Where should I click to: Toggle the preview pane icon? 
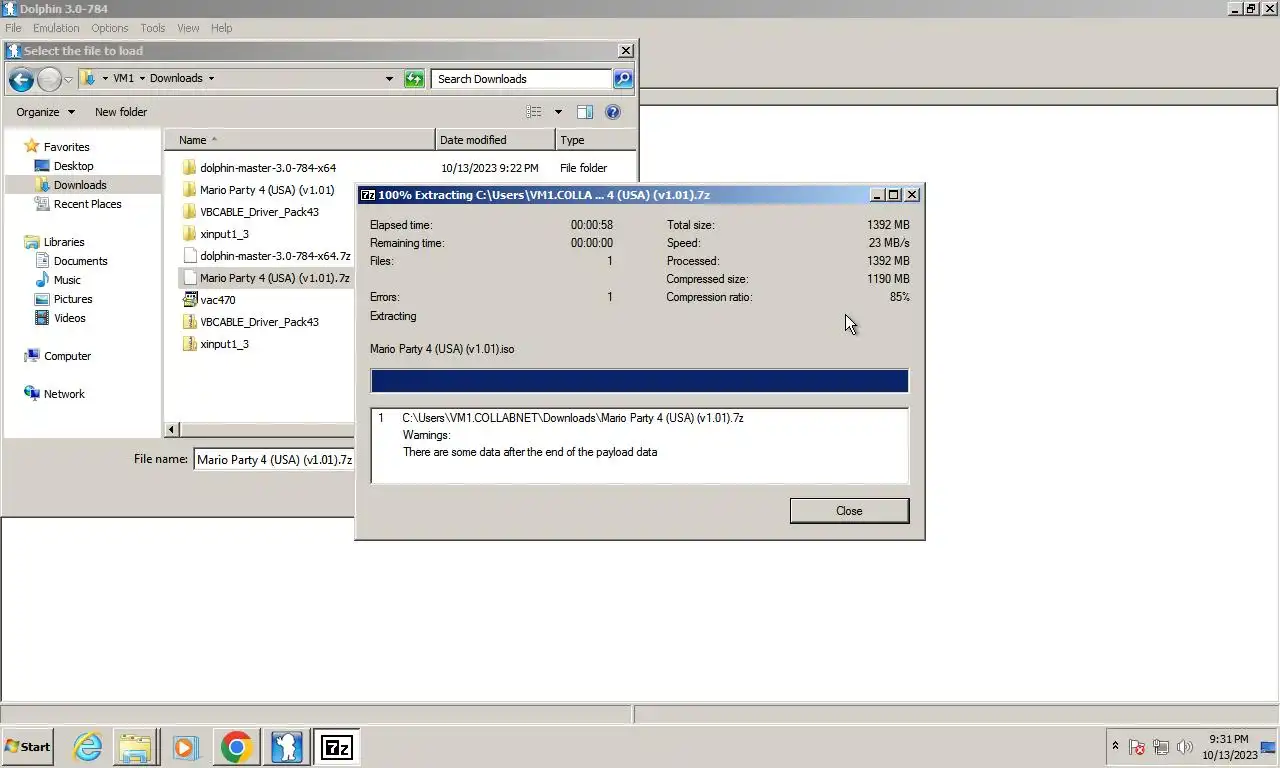coord(585,112)
